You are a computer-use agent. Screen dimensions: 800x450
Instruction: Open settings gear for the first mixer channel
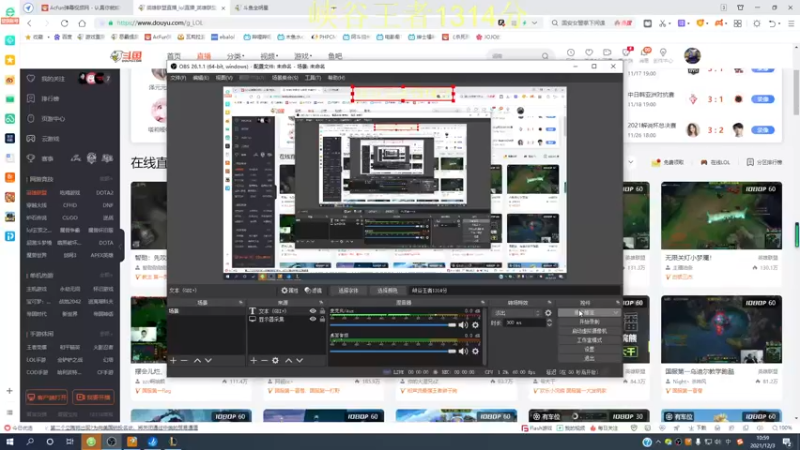[x=476, y=325]
